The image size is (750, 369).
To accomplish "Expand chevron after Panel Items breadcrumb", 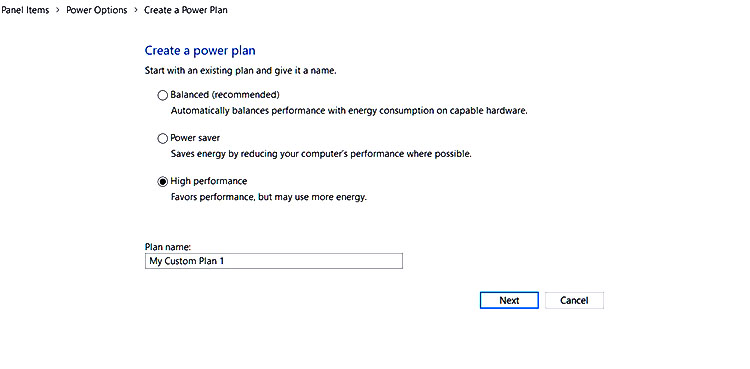I will point(58,10).
